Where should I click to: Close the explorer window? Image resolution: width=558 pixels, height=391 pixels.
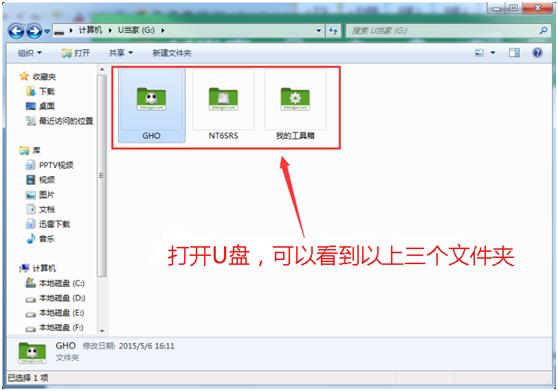537,8
